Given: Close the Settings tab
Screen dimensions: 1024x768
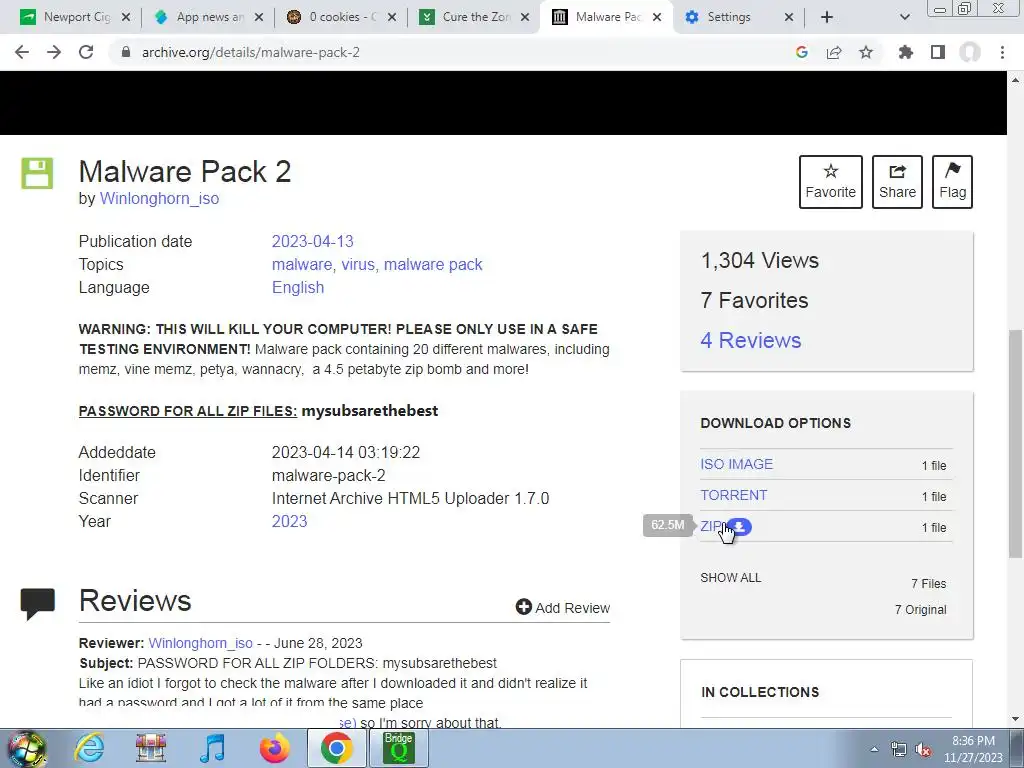Looking at the screenshot, I should click(x=789, y=17).
